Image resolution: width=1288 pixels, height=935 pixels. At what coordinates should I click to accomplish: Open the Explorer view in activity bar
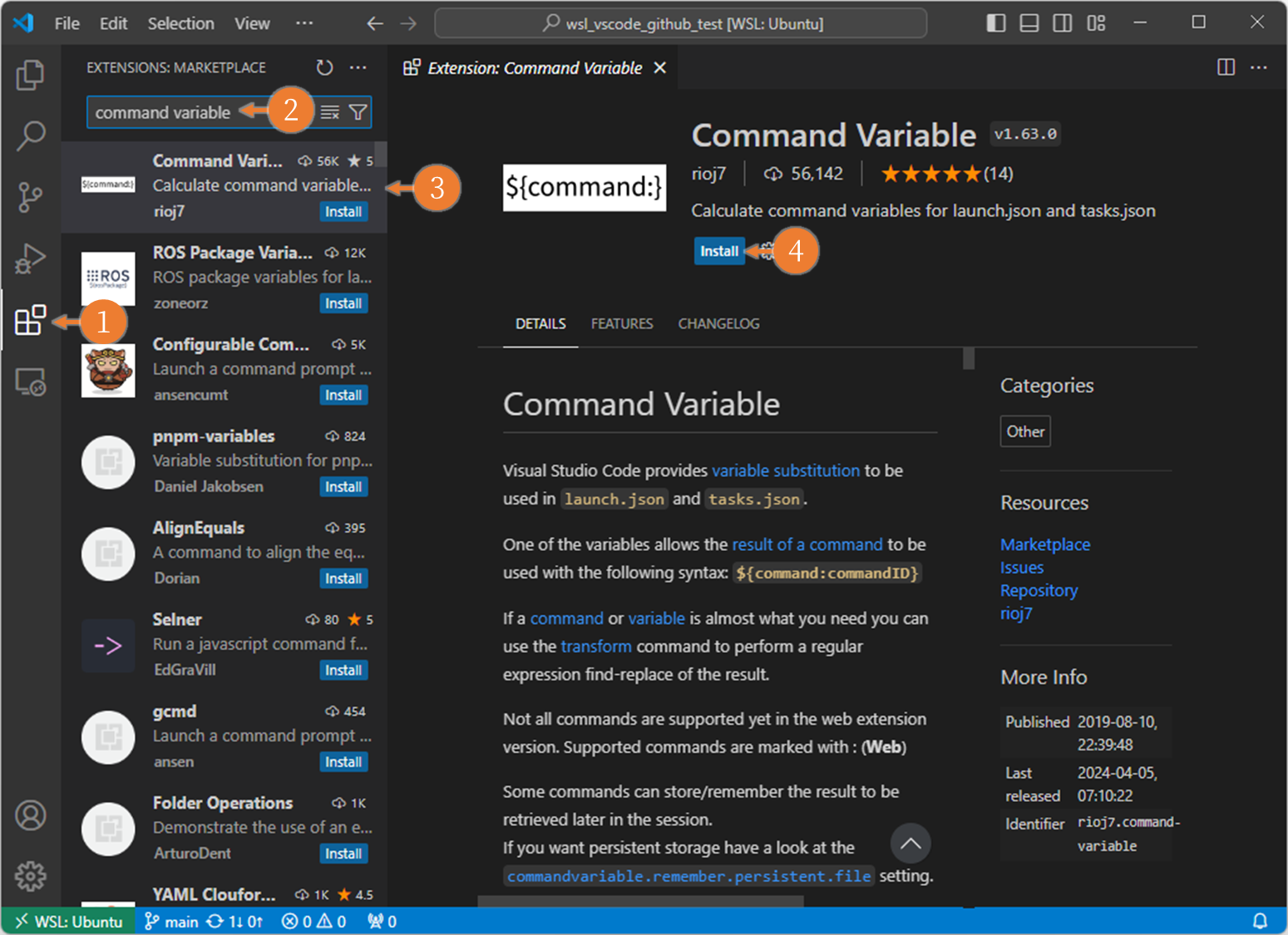click(x=31, y=75)
